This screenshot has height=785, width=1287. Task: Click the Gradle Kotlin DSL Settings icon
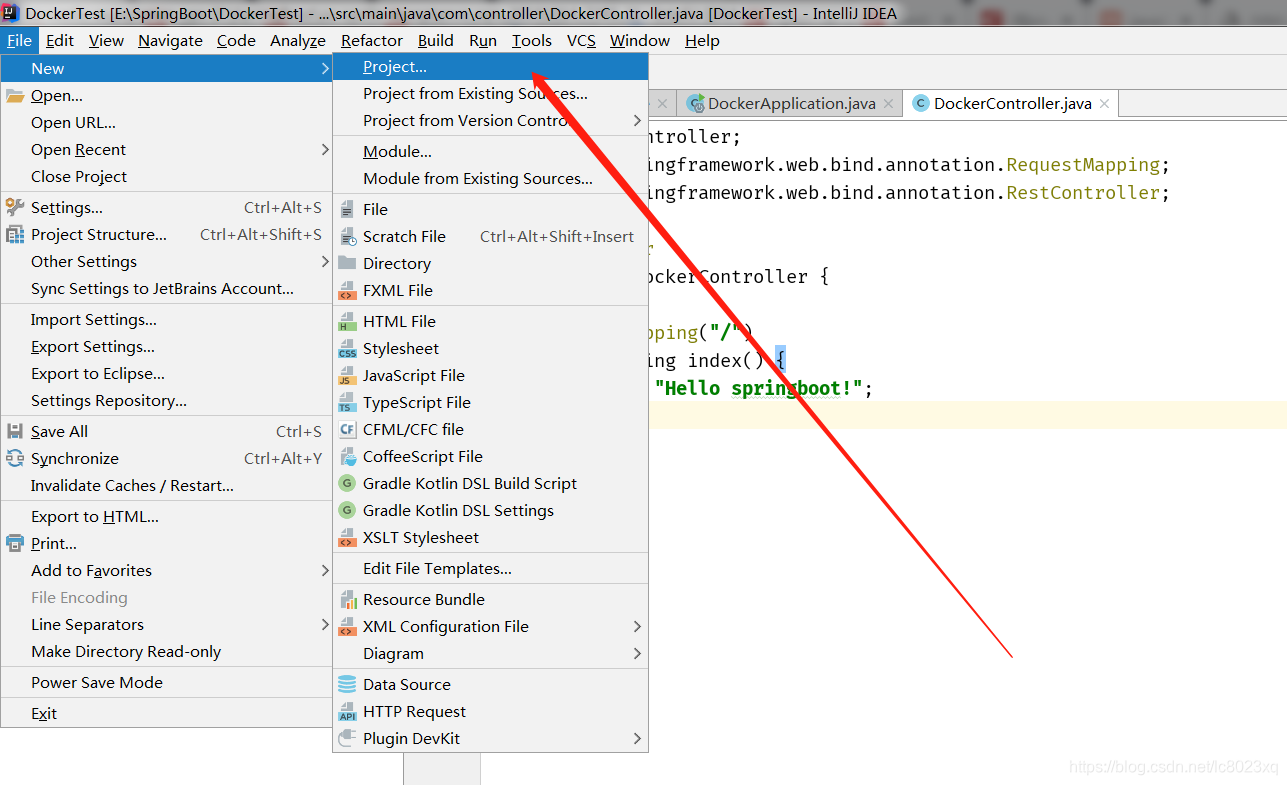pos(347,510)
